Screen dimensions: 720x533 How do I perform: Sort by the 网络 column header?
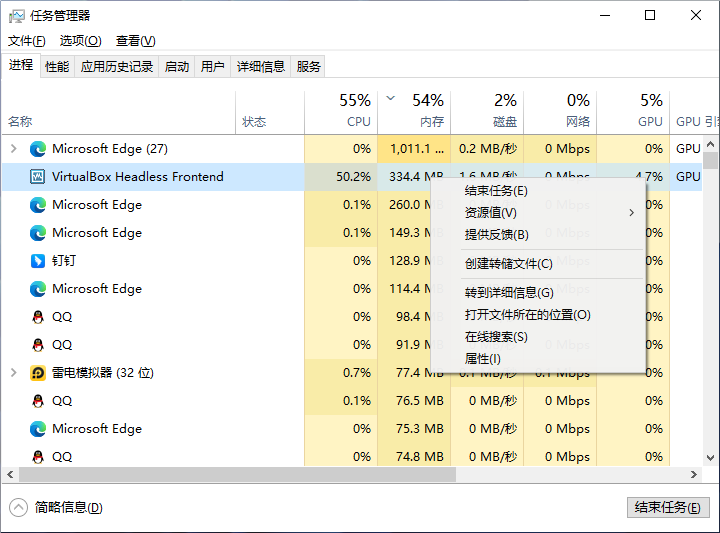pos(560,113)
